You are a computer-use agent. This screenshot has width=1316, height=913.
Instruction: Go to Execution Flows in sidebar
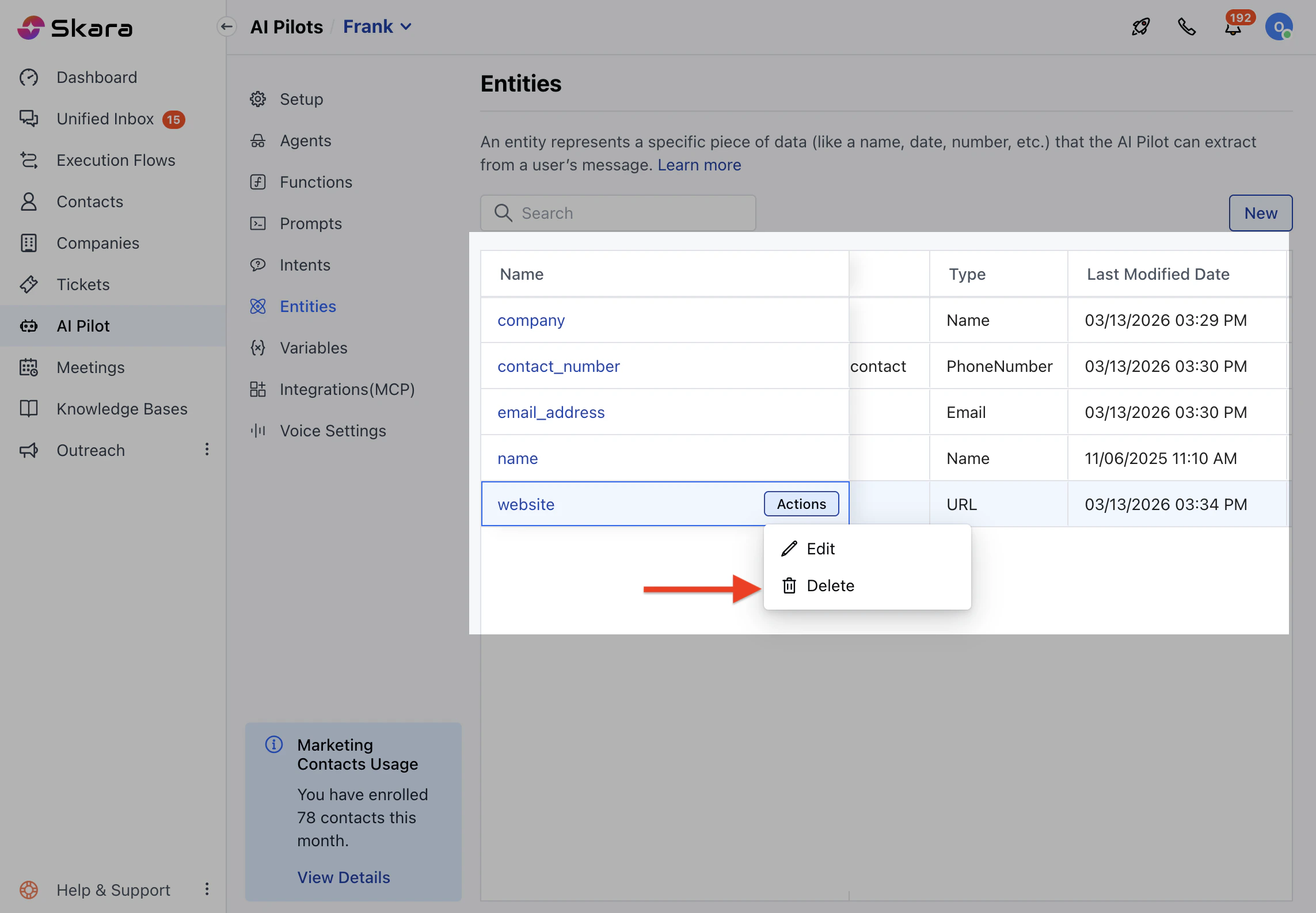(116, 160)
